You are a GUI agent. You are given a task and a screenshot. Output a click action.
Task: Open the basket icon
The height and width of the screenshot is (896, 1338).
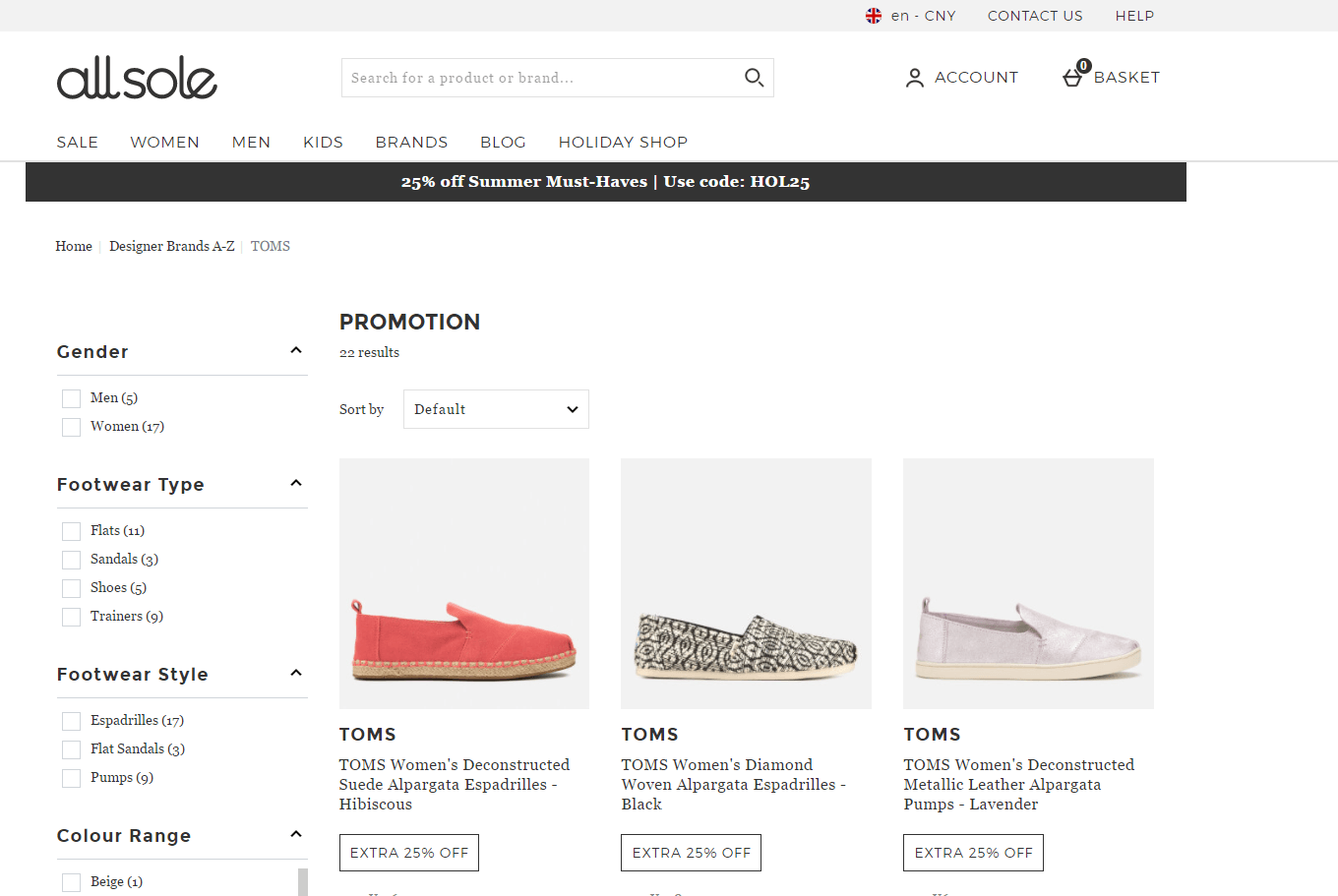tap(1073, 76)
